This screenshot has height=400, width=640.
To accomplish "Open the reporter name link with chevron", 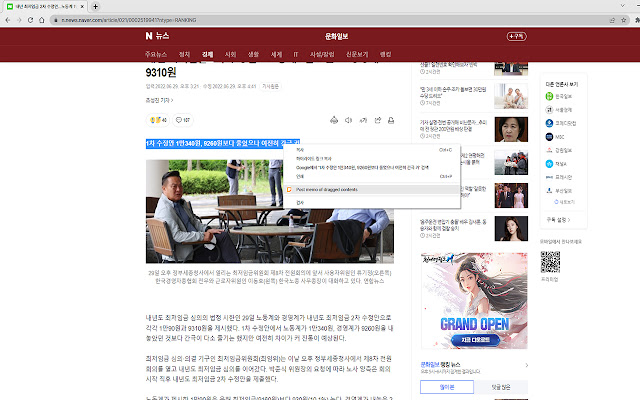I will (160, 100).
